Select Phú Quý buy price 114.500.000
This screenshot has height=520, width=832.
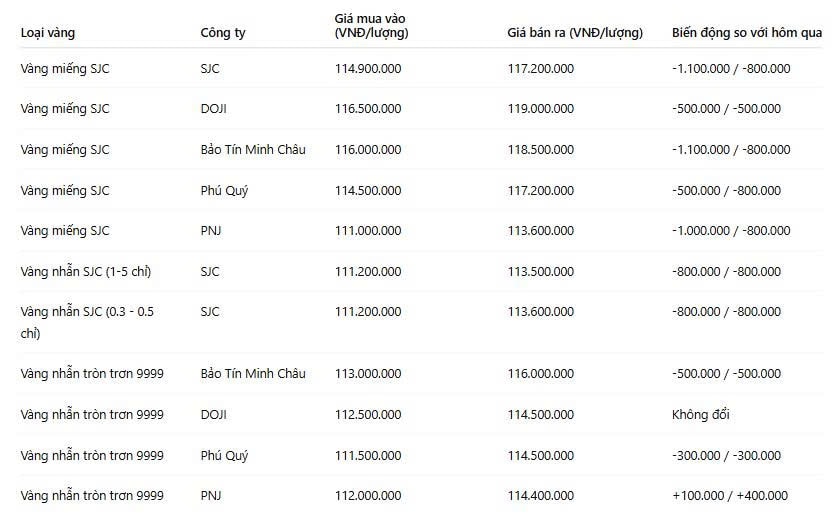(368, 190)
